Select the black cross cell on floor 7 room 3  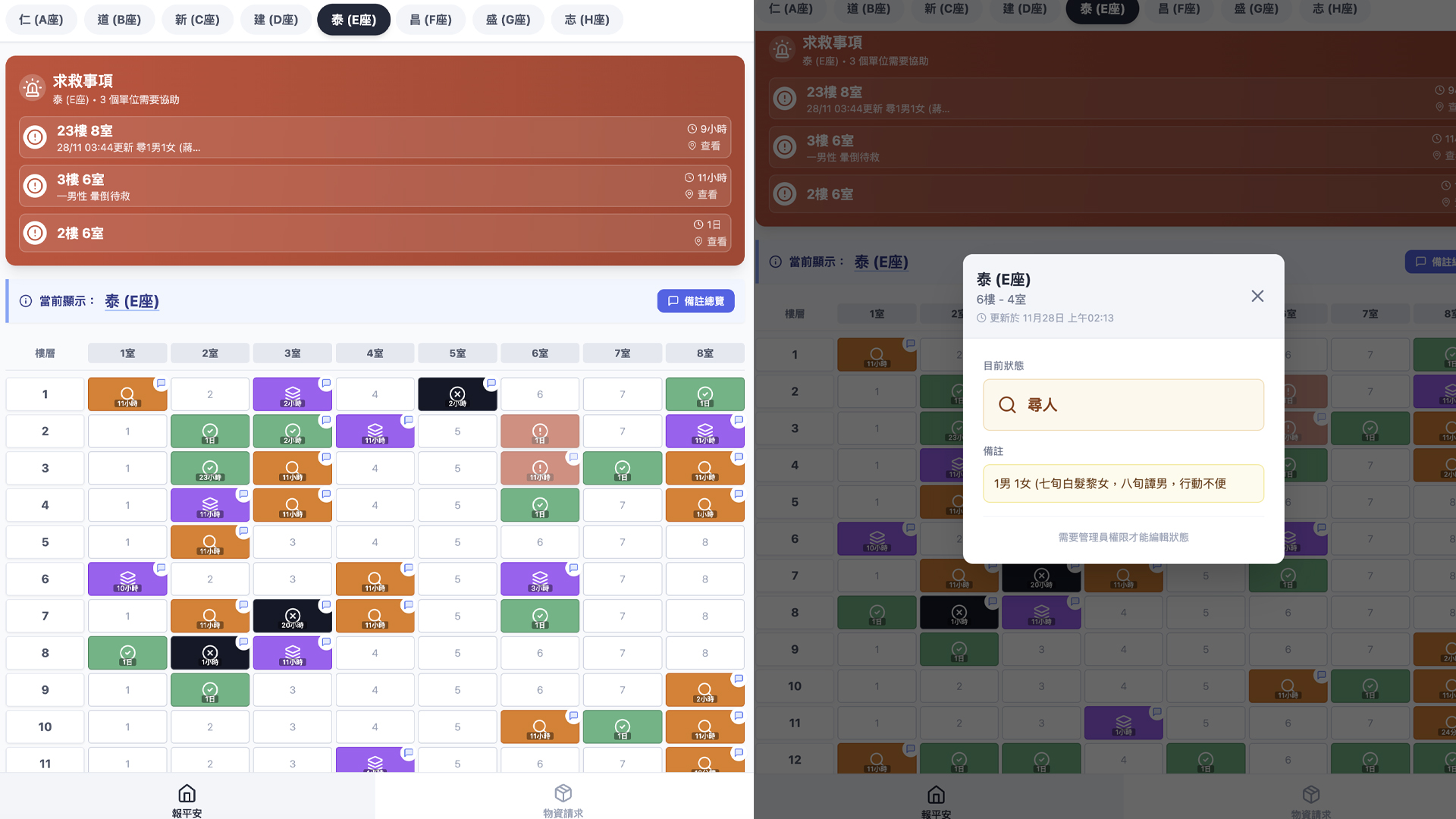pyautogui.click(x=292, y=616)
